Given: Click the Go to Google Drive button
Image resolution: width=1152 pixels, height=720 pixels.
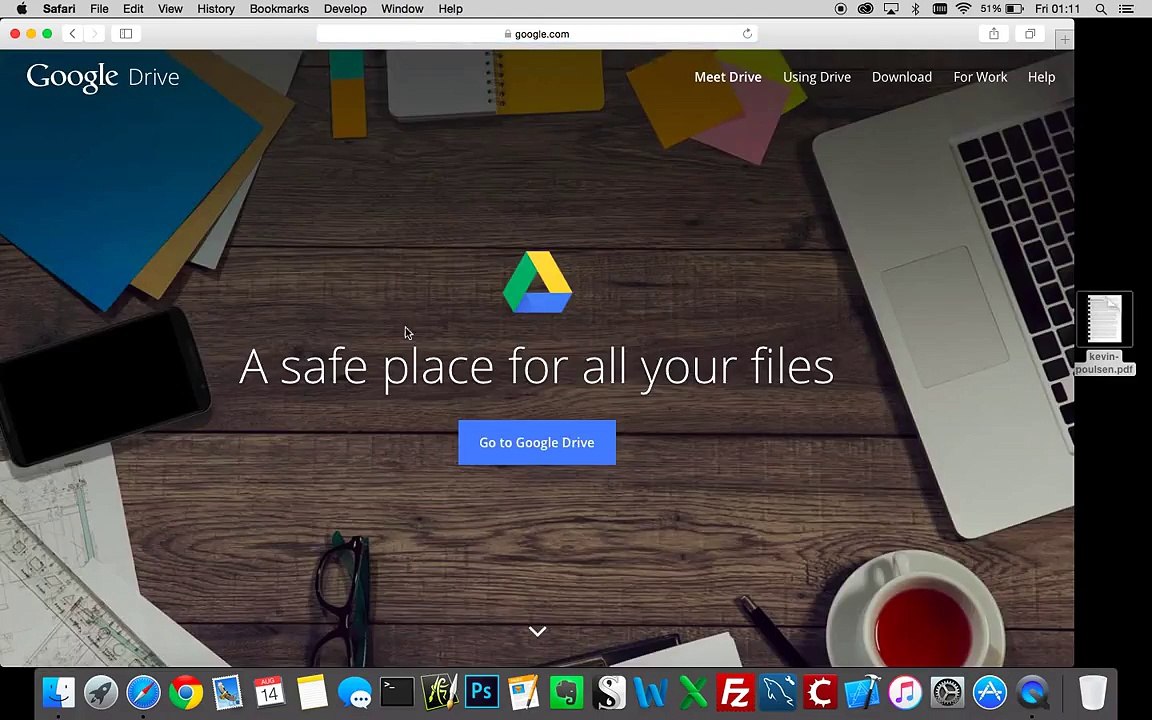Looking at the screenshot, I should pyautogui.click(x=537, y=442).
